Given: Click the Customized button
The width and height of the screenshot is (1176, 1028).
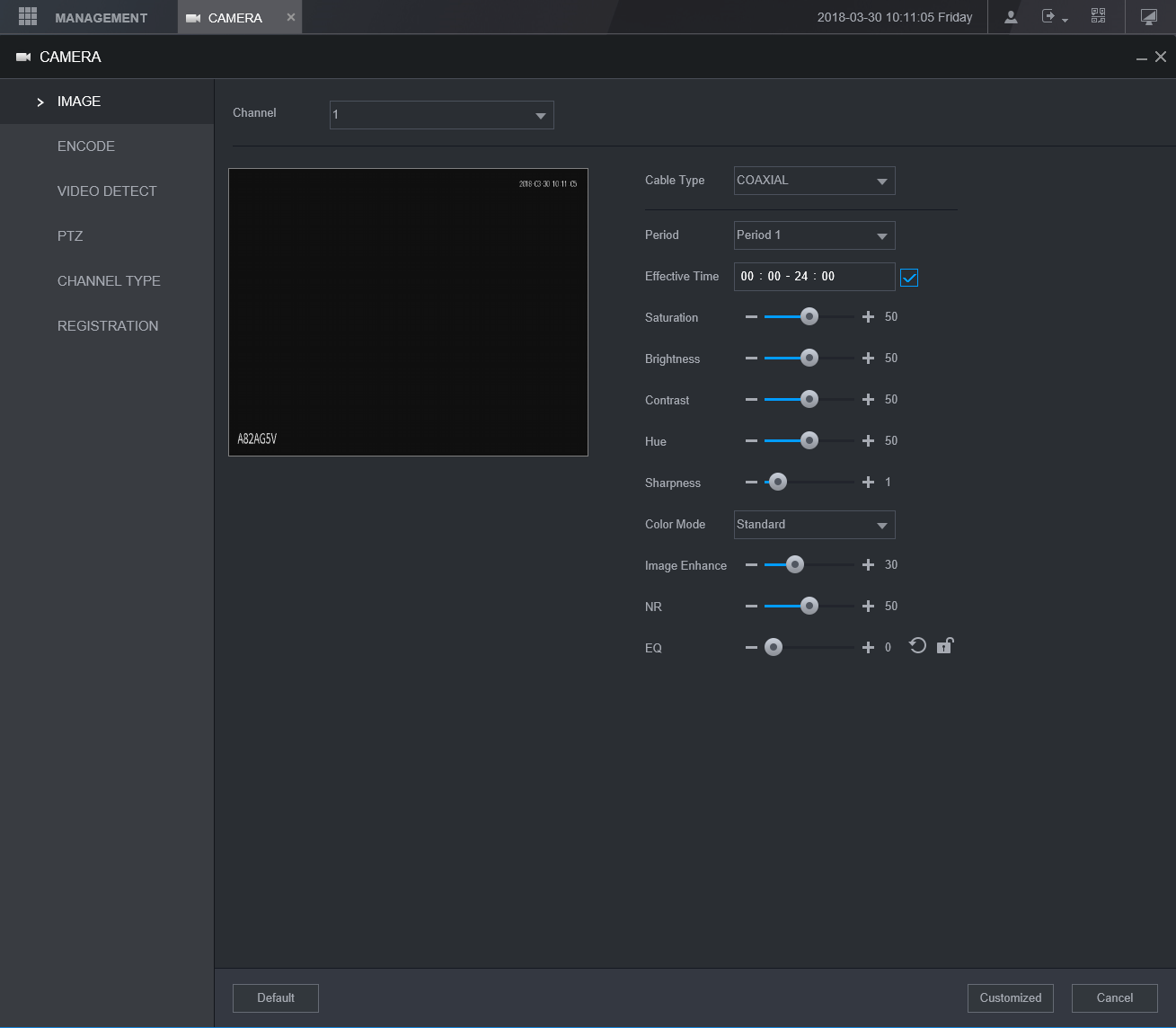Looking at the screenshot, I should pyautogui.click(x=1010, y=997).
